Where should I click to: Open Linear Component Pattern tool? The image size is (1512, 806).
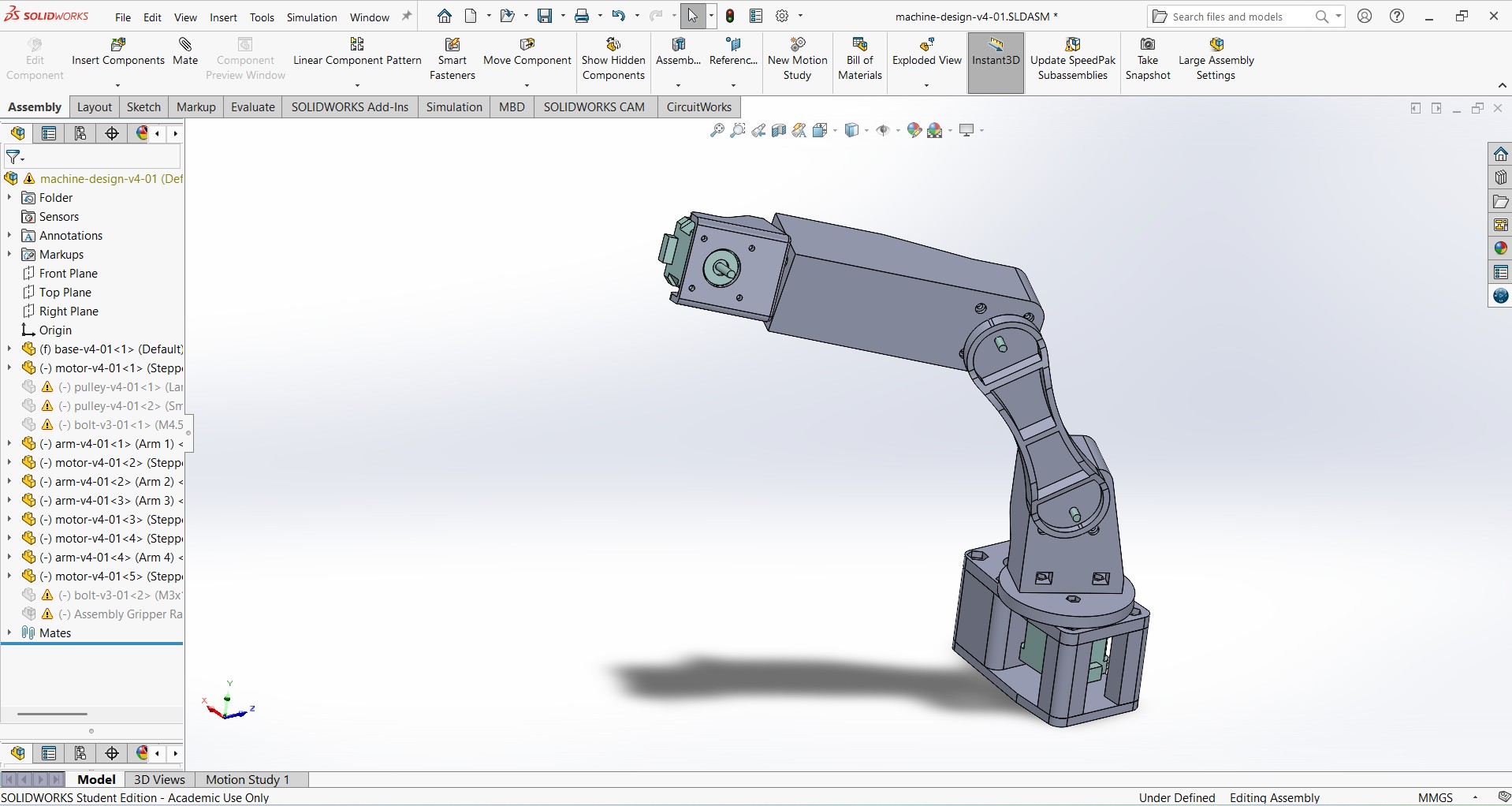(x=357, y=52)
